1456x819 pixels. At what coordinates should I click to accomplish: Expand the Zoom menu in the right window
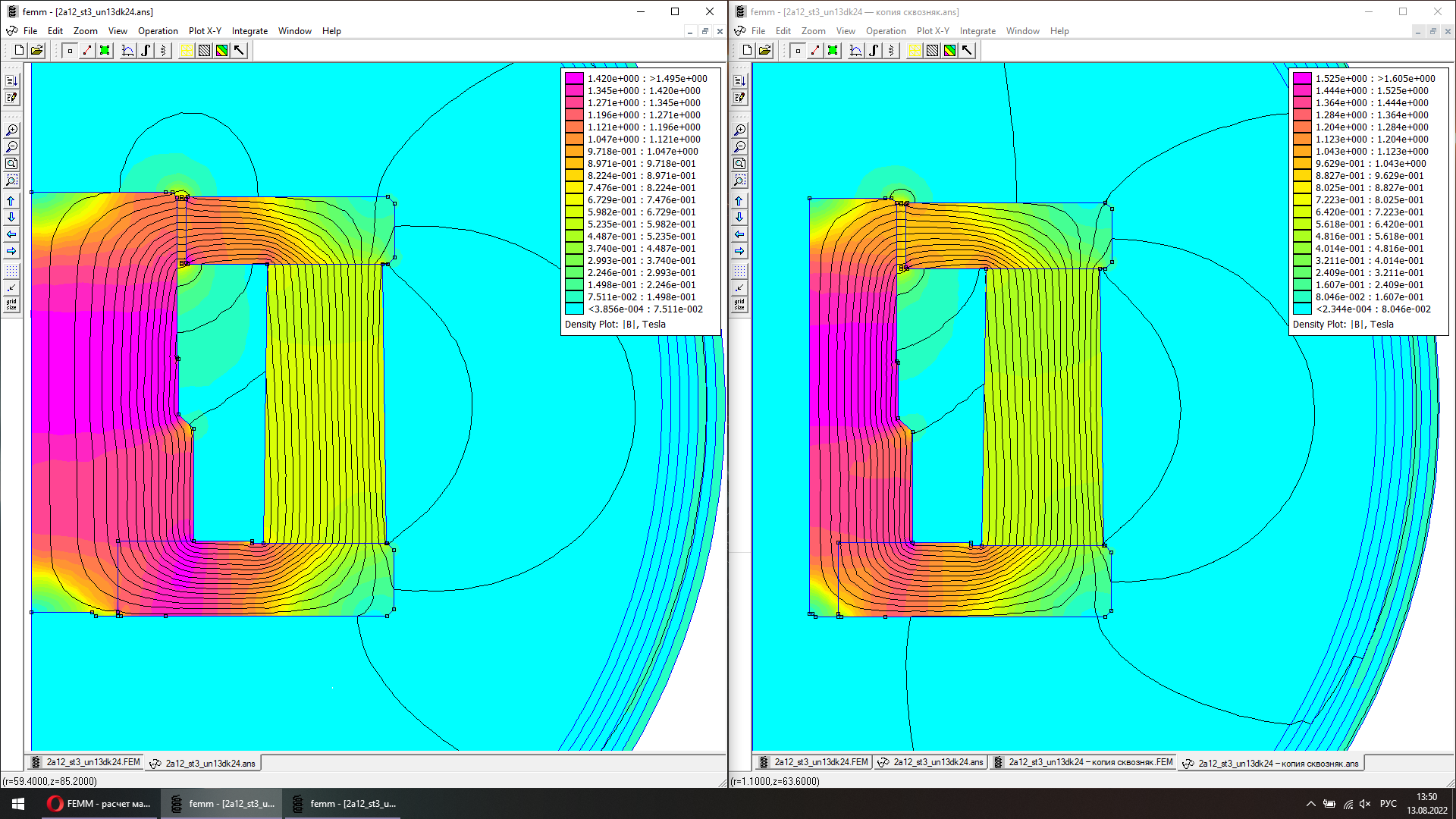(x=813, y=31)
